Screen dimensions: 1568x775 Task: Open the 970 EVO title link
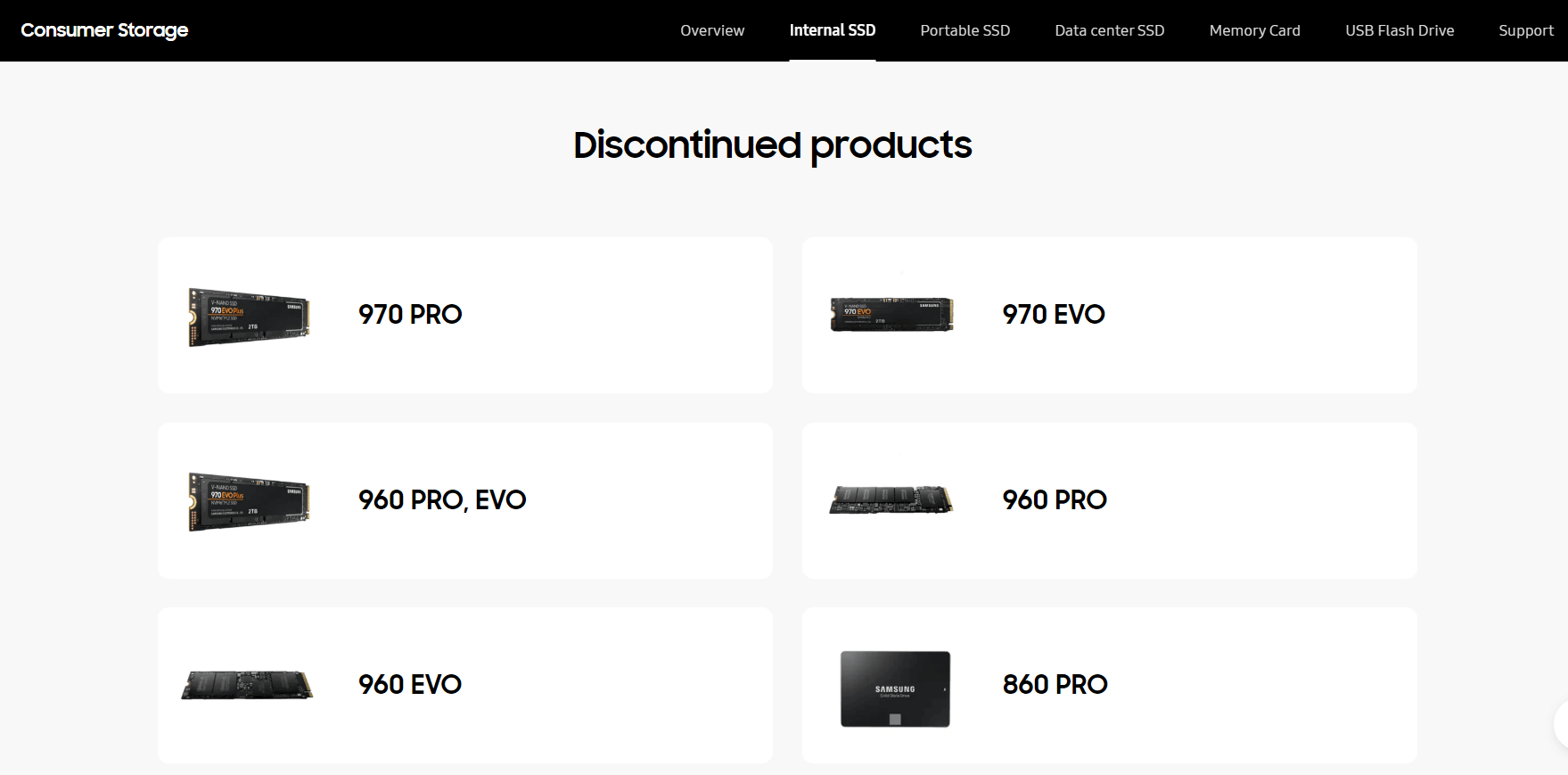1053,315
